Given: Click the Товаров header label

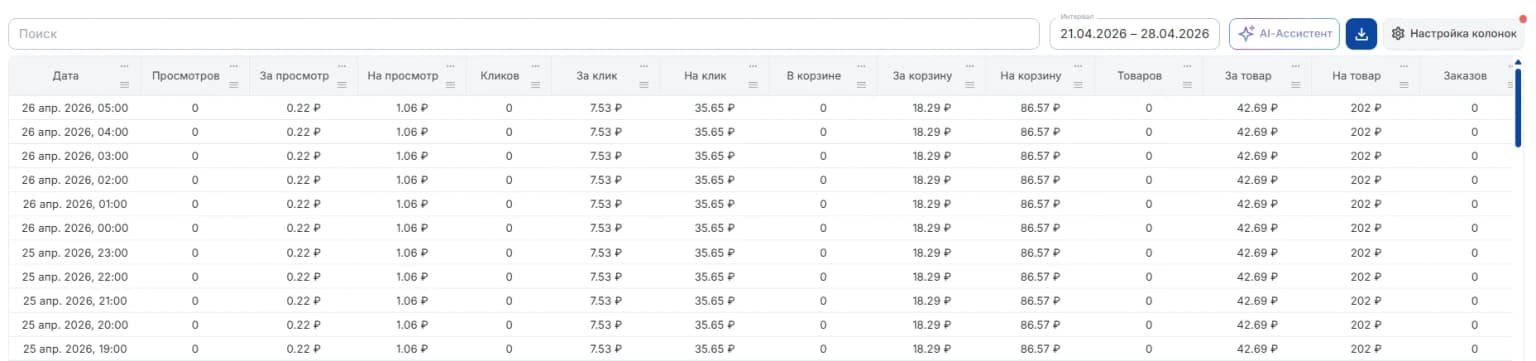Looking at the screenshot, I should [x=1140, y=75].
